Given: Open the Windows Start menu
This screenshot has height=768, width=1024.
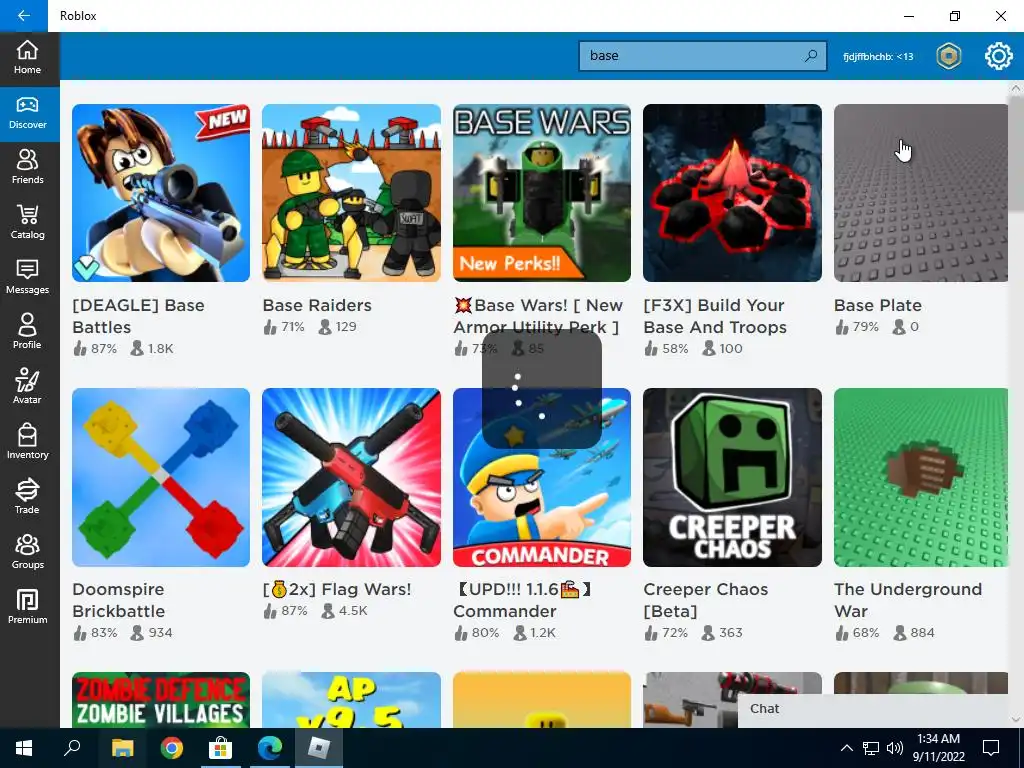Looking at the screenshot, I should click(x=24, y=748).
